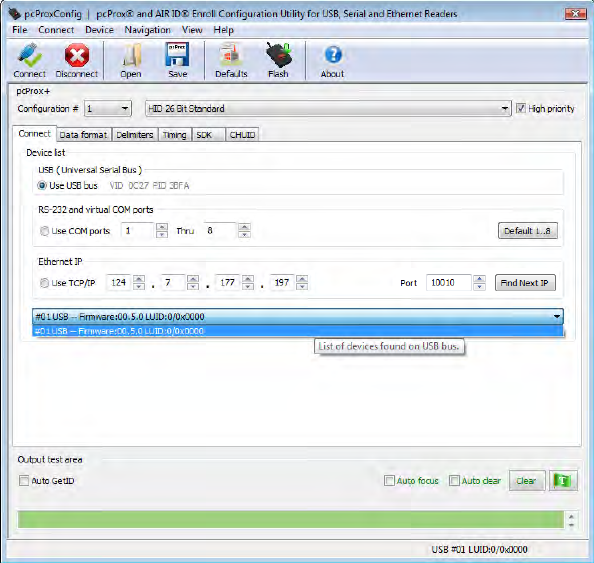Image resolution: width=594 pixels, height=563 pixels.
Task: Click the Clear button
Action: [527, 481]
